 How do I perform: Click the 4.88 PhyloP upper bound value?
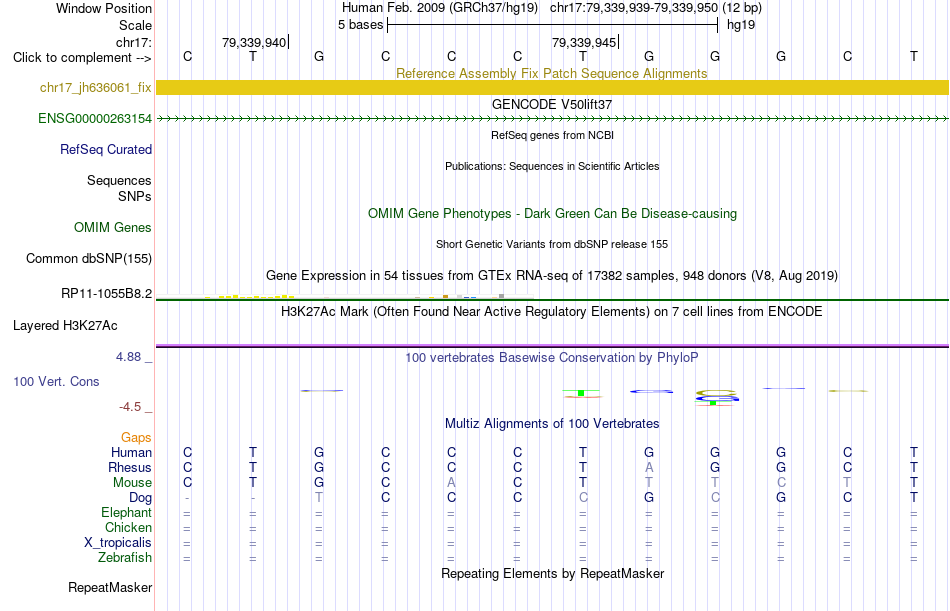pyautogui.click(x=128, y=357)
